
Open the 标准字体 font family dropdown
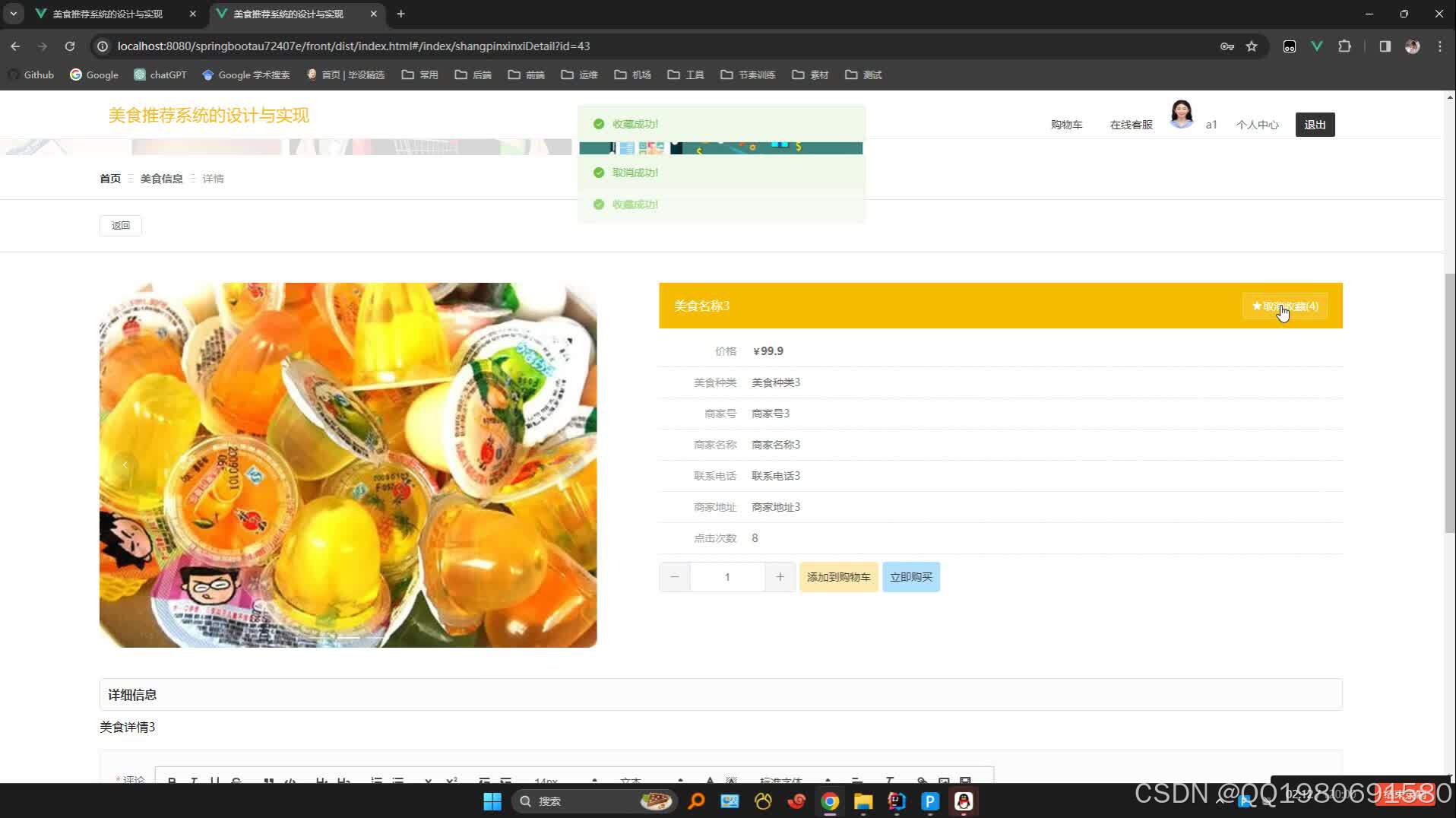click(780, 782)
